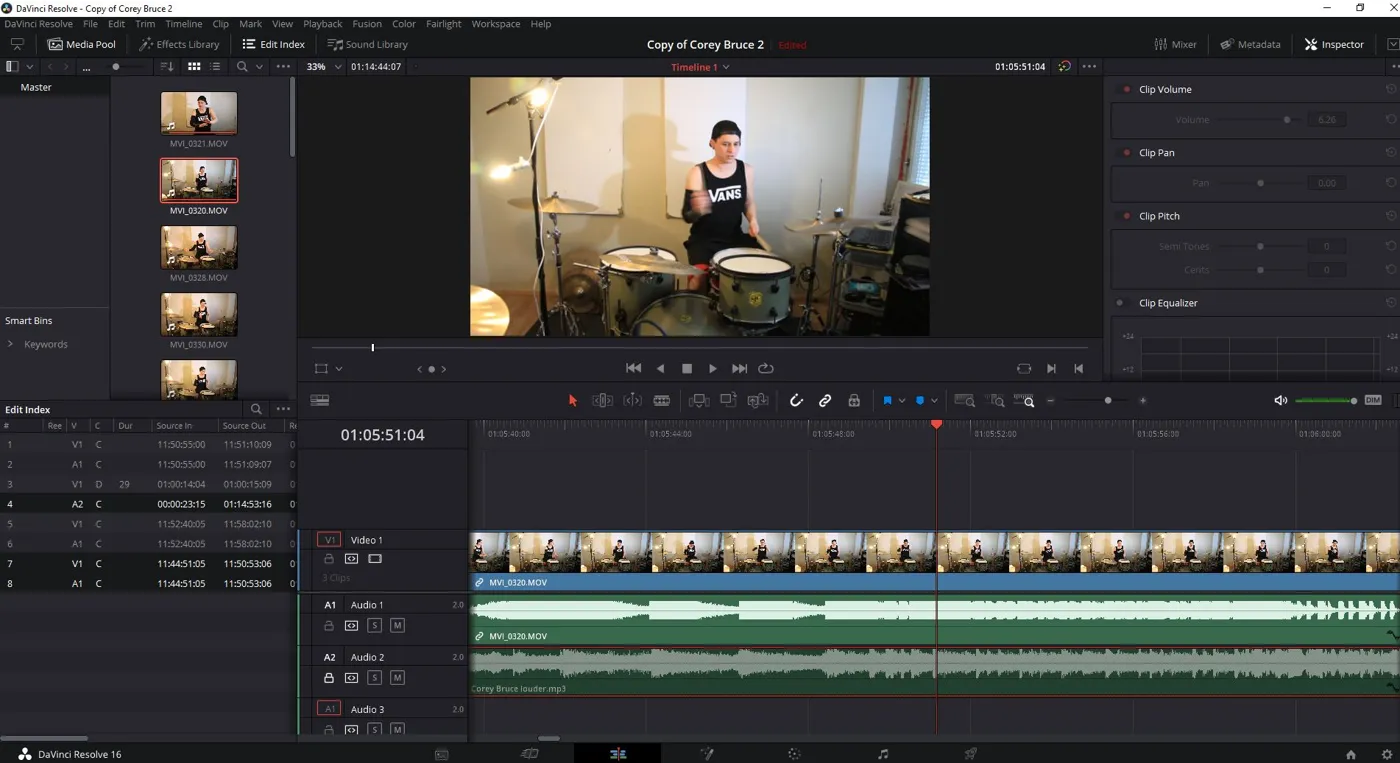Toggle Position Lock padlock in toolbar
The height and width of the screenshot is (763, 1400).
tap(854, 400)
